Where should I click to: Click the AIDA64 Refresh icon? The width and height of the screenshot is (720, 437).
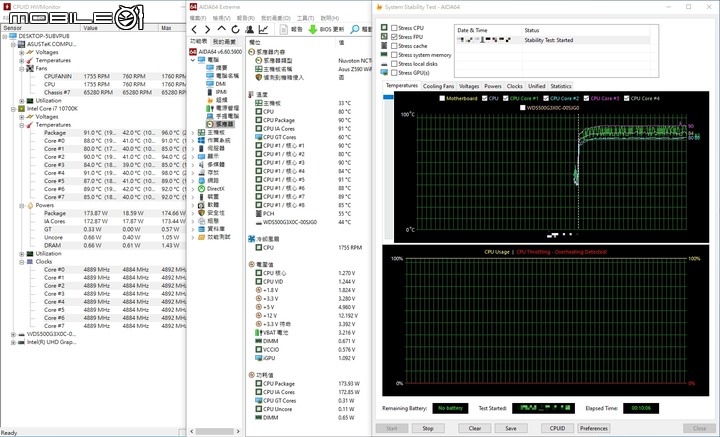tap(235, 29)
